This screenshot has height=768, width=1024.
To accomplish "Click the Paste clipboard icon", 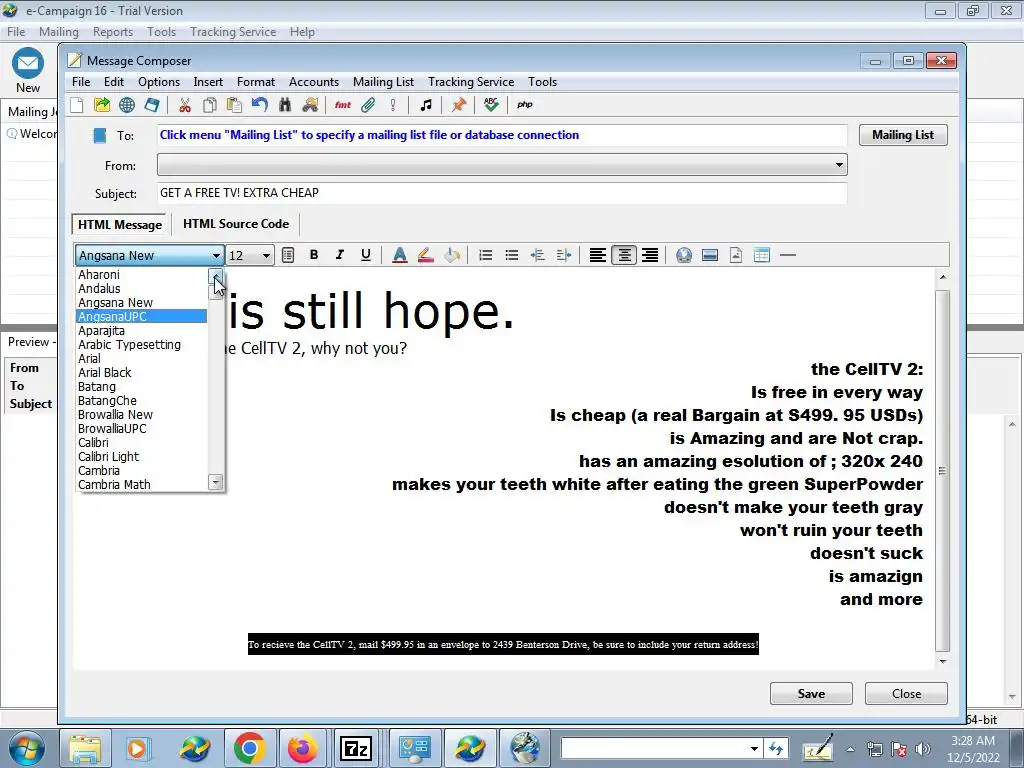I will [234, 105].
